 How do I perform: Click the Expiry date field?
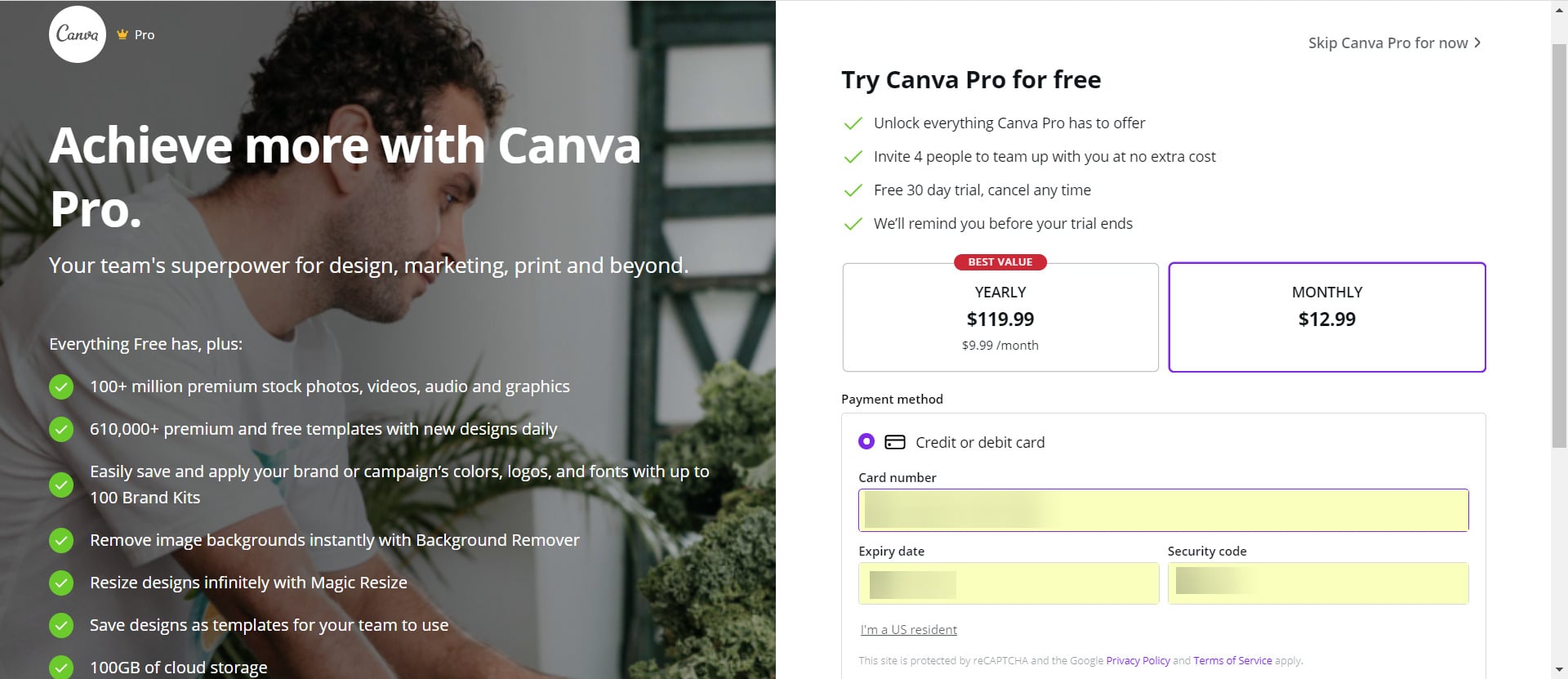1009,583
